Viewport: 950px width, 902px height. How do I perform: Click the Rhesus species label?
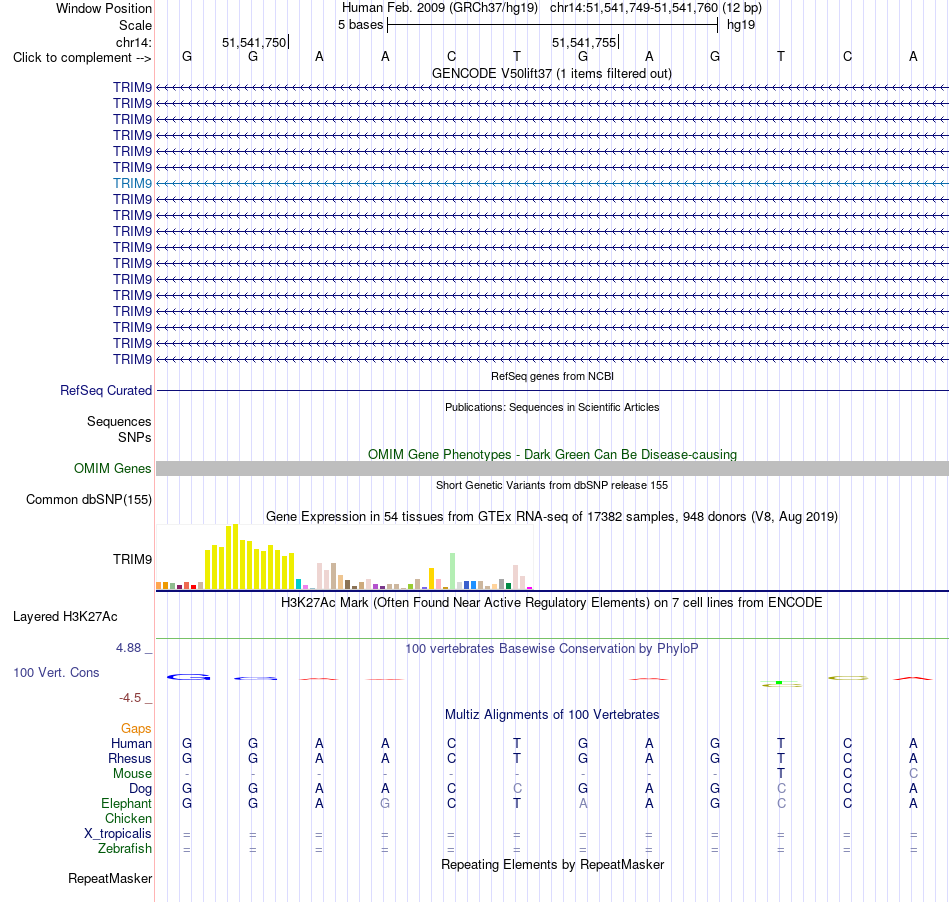click(130, 758)
